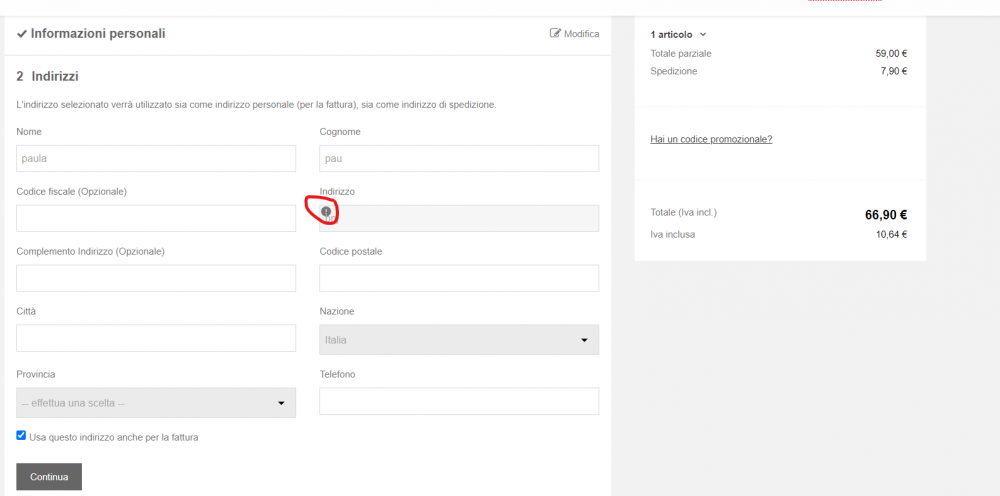The height and width of the screenshot is (496, 1000).
Task: Open 'Hai un codice promozionale?' link
Action: point(711,139)
